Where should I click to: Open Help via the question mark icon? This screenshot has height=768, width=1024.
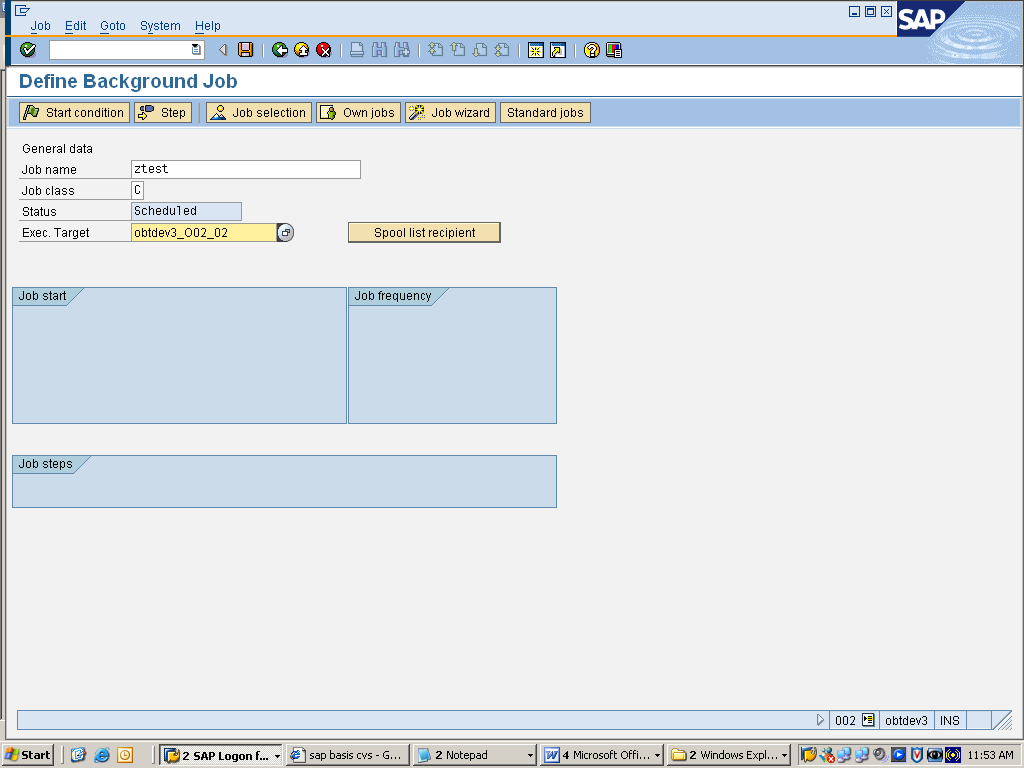[592, 49]
